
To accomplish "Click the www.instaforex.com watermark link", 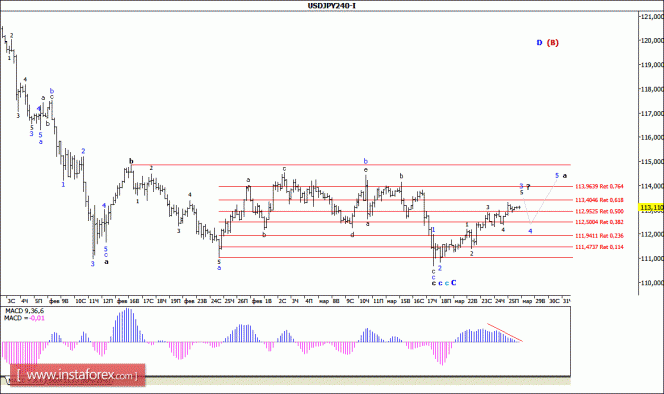I will [77, 375].
